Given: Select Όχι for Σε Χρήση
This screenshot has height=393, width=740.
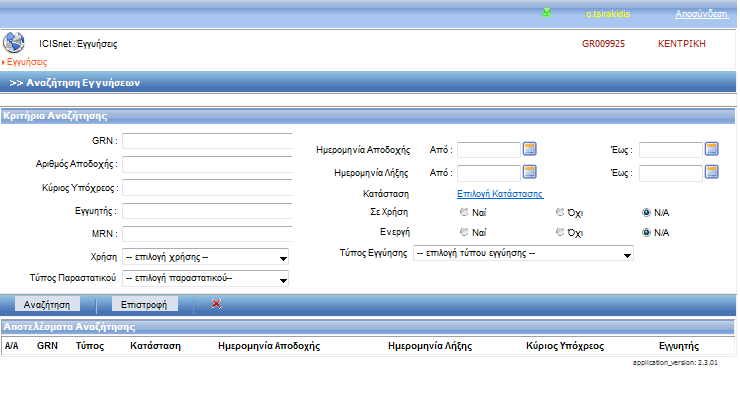Looking at the screenshot, I should pos(560,212).
